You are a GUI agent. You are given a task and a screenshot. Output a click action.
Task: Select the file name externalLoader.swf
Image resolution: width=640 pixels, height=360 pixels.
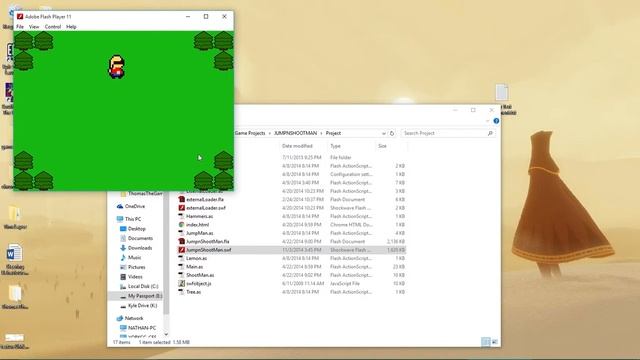coord(206,208)
